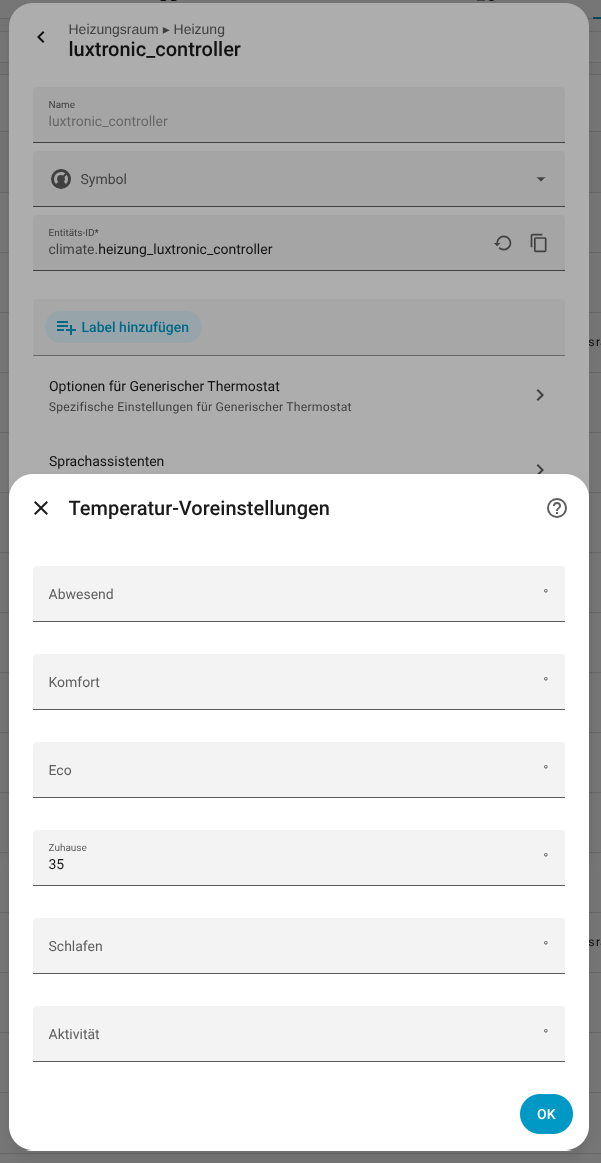Viewport: 601px width, 1163px height.
Task: Reset the entity ID with restore icon
Action: pyautogui.click(x=503, y=243)
